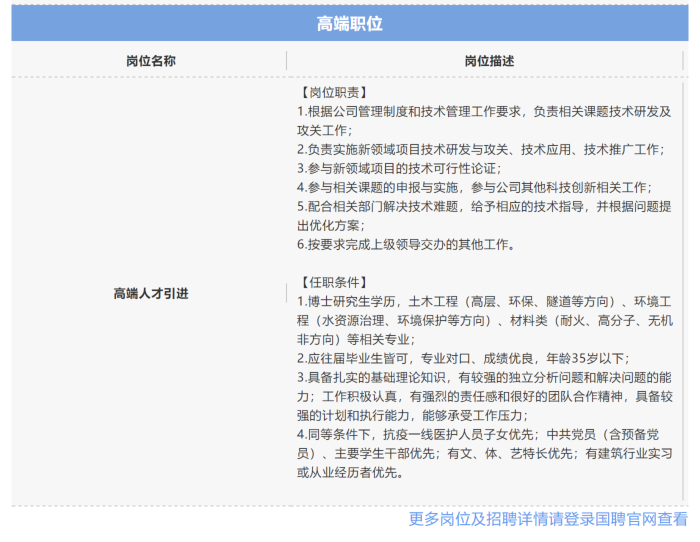Click the line 5.配合相关部门解决技术难题
This screenshot has width=700, height=542.
point(484,206)
